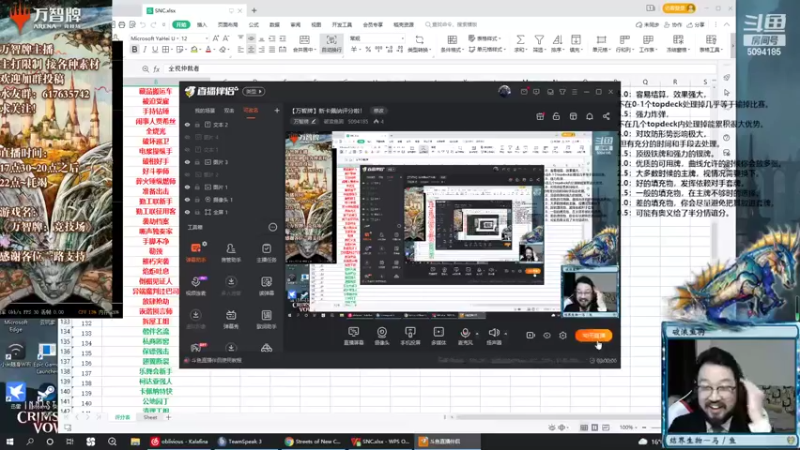Screen dimensions: 800x450
Task: Switch to the Insert (插入) ribbon tab
Action: (x=202, y=24)
